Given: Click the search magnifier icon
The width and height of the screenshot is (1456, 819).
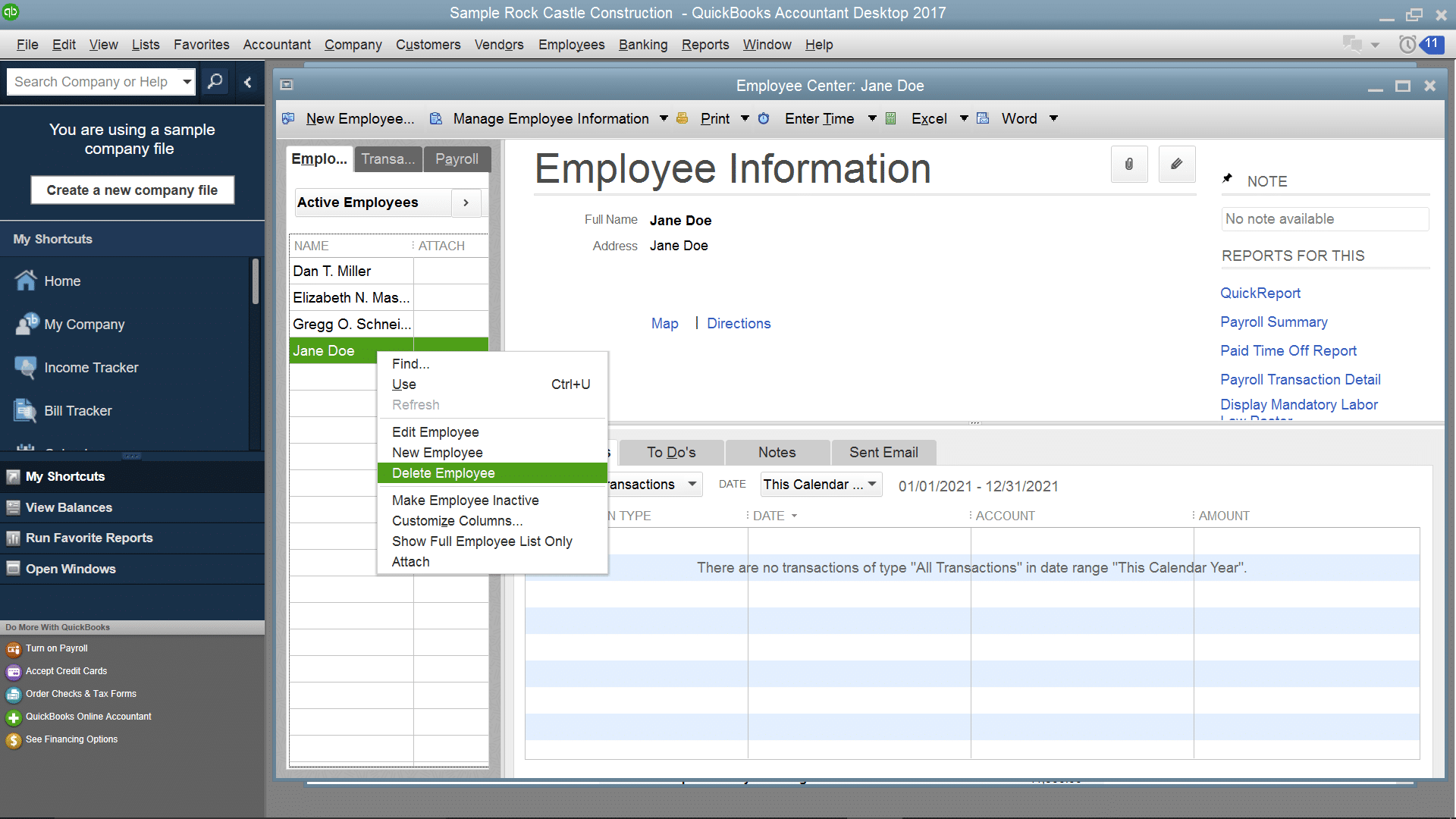Looking at the screenshot, I should click(x=215, y=81).
